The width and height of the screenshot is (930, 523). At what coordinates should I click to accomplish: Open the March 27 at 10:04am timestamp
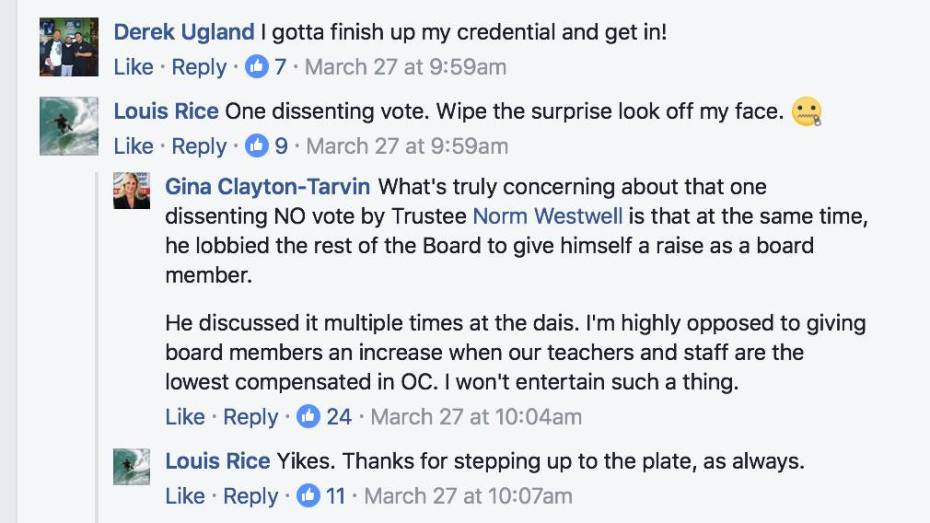pos(475,416)
